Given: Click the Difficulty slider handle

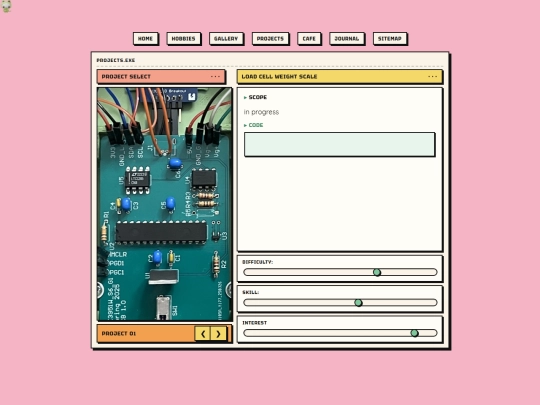Looking at the screenshot, I should pyautogui.click(x=377, y=272).
